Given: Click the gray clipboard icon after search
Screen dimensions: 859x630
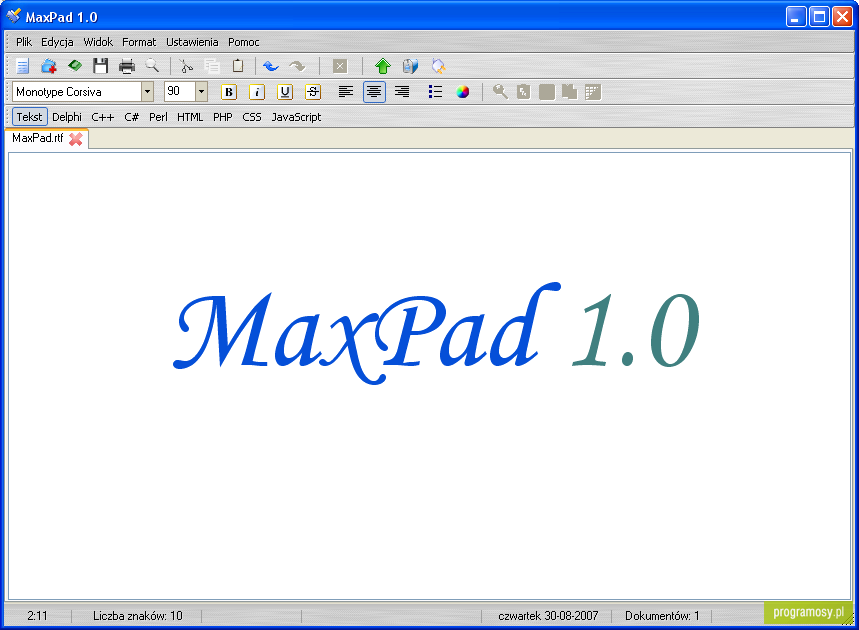Looking at the screenshot, I should coord(523,91).
